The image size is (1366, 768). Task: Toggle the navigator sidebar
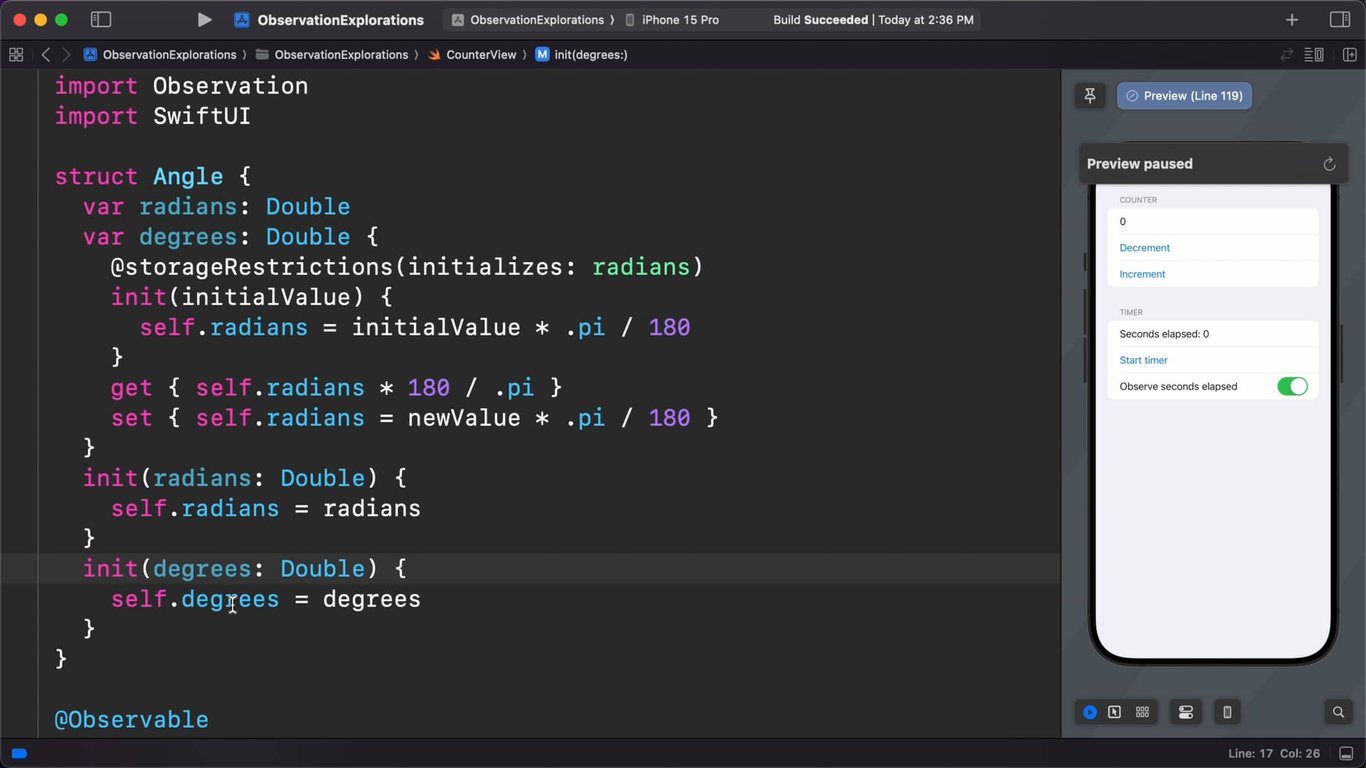tap(101, 20)
